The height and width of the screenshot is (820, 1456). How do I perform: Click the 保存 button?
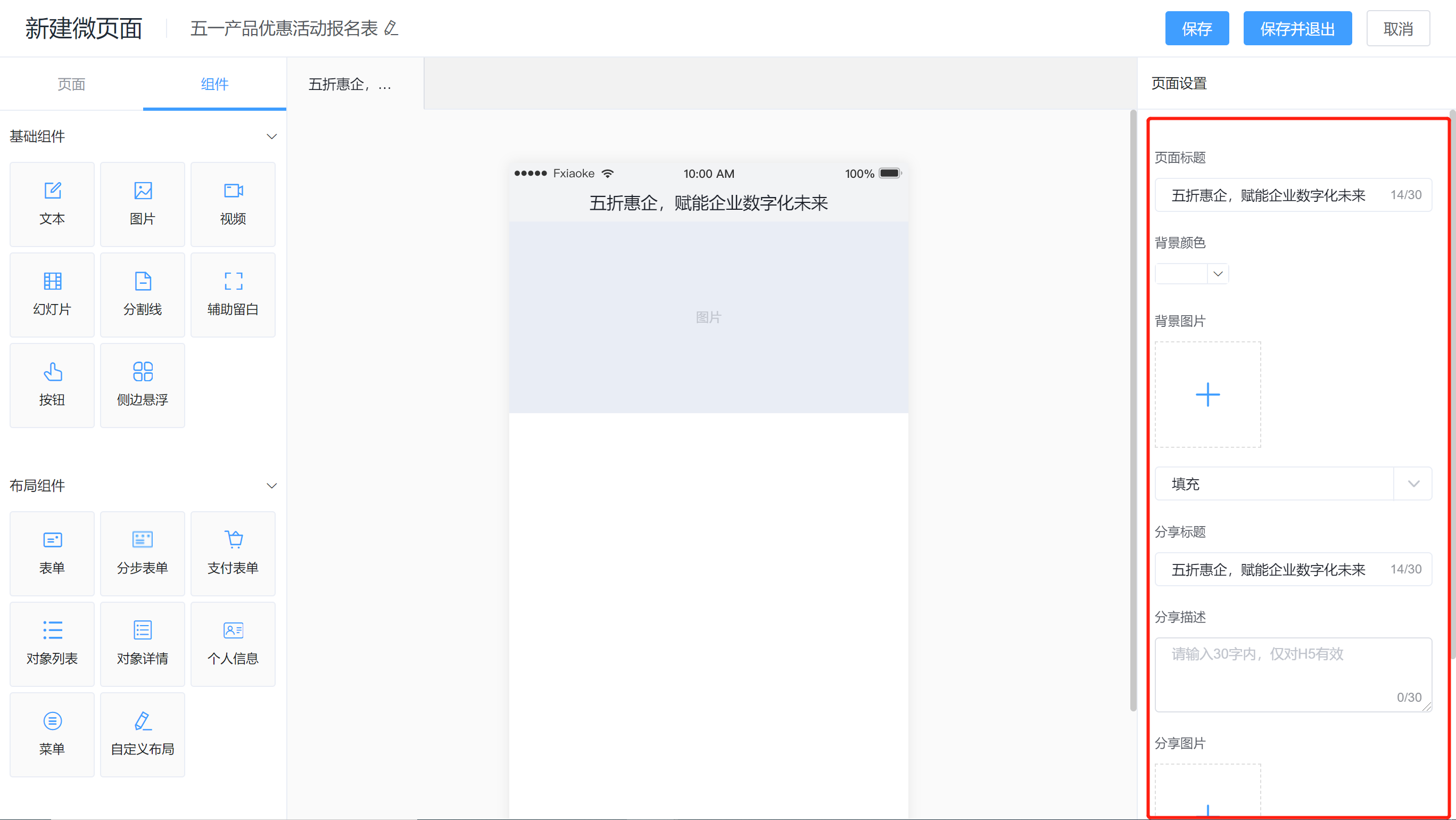(x=1197, y=28)
